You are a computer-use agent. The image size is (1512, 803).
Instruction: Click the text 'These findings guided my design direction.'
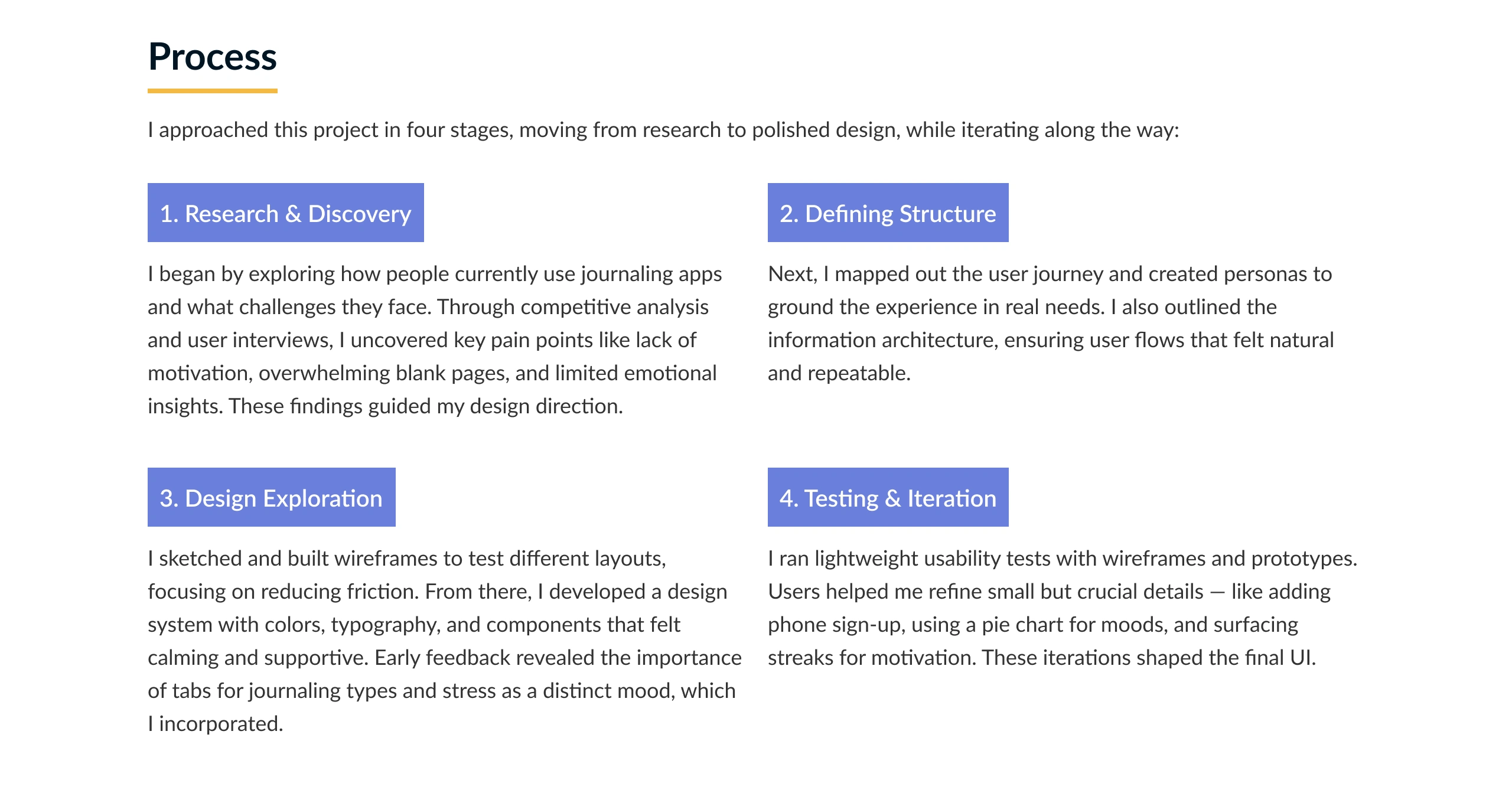(x=425, y=406)
